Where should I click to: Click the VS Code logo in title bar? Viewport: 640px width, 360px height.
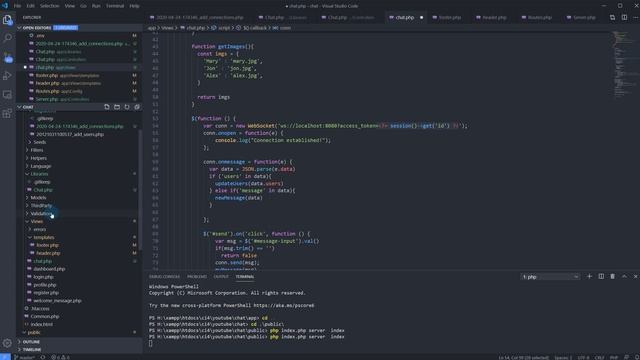(5, 6)
